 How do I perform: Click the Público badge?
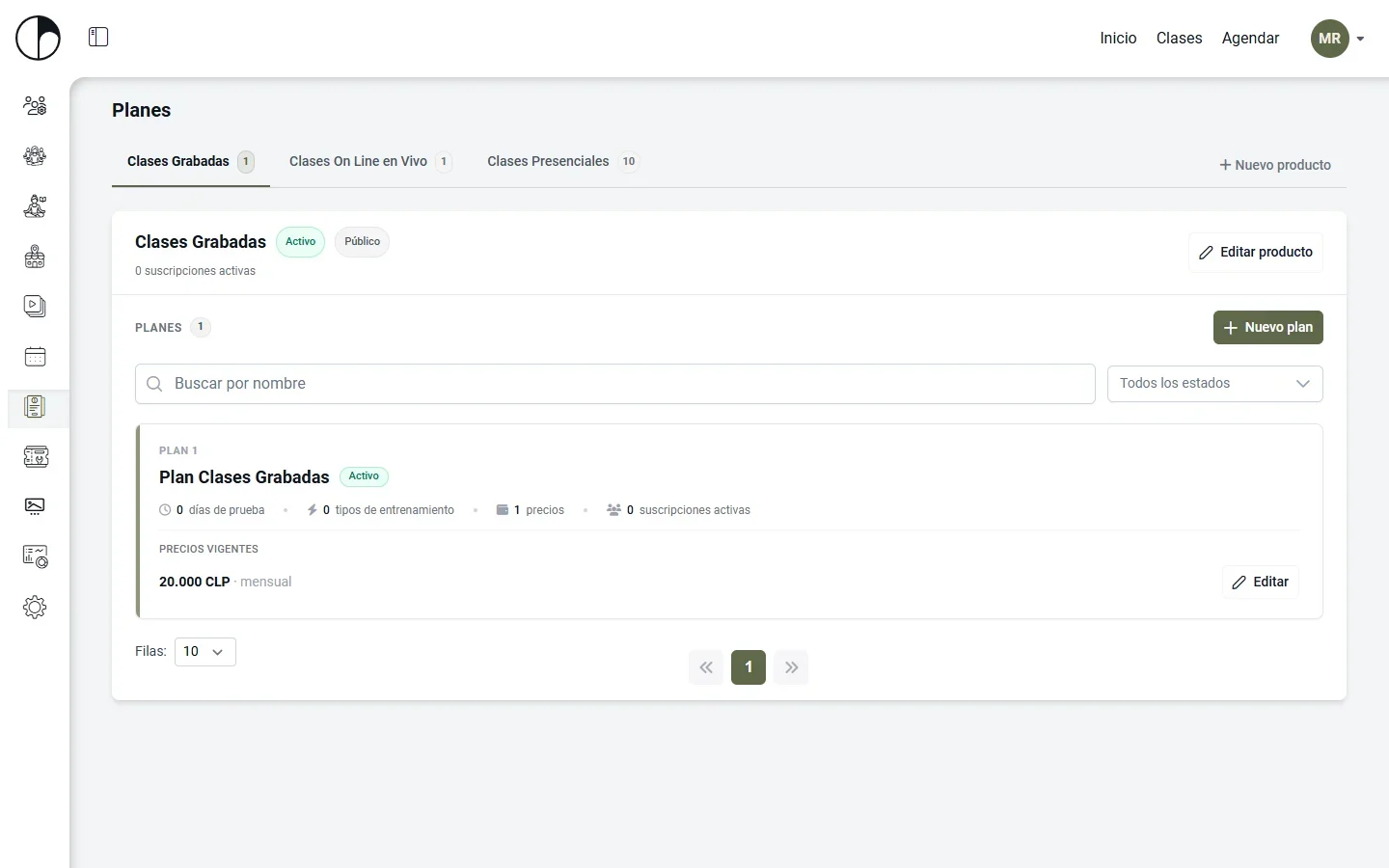(362, 242)
